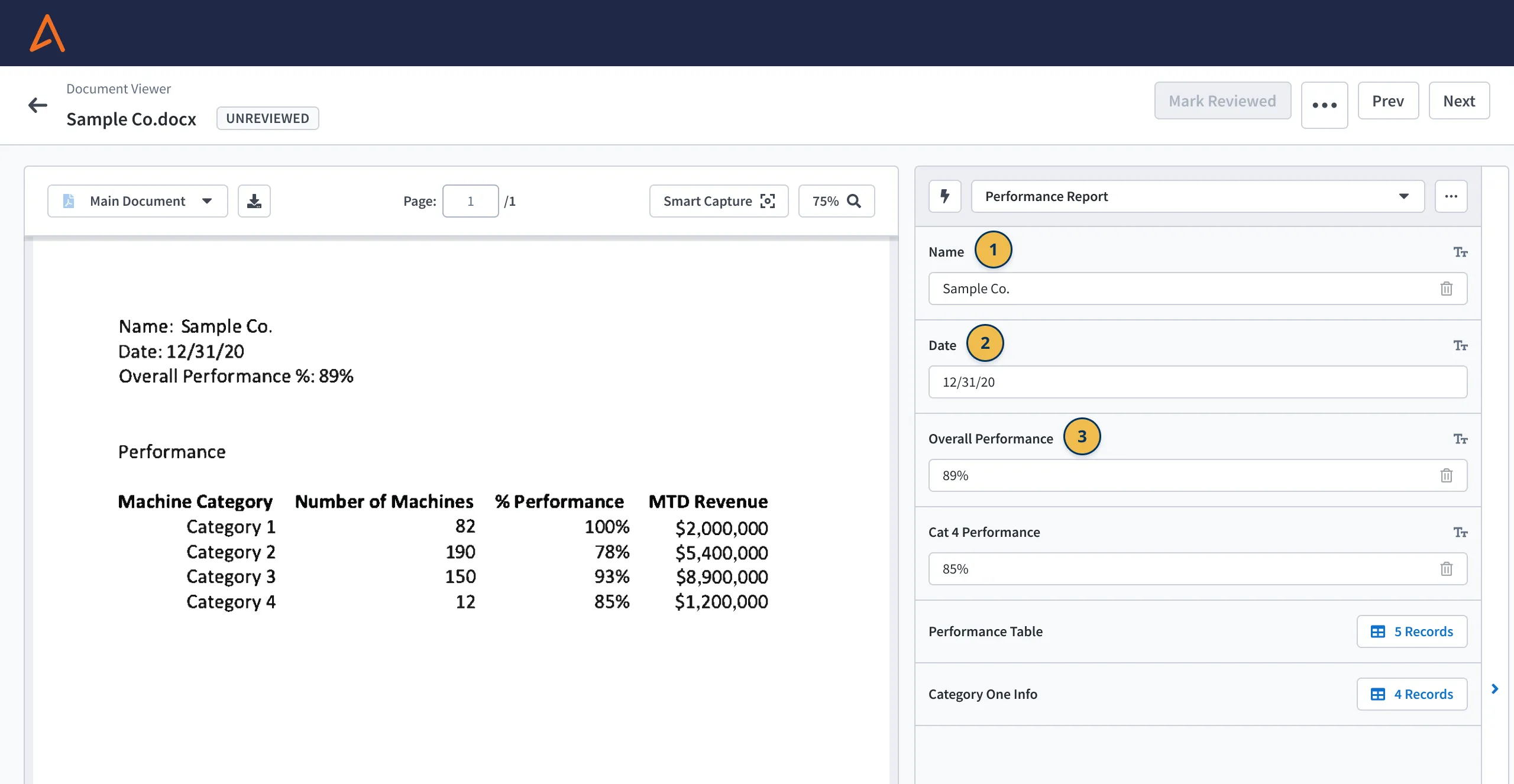Open the 5 Records Performance Table
Screen dimensions: 1514x784
pyautogui.click(x=1412, y=631)
